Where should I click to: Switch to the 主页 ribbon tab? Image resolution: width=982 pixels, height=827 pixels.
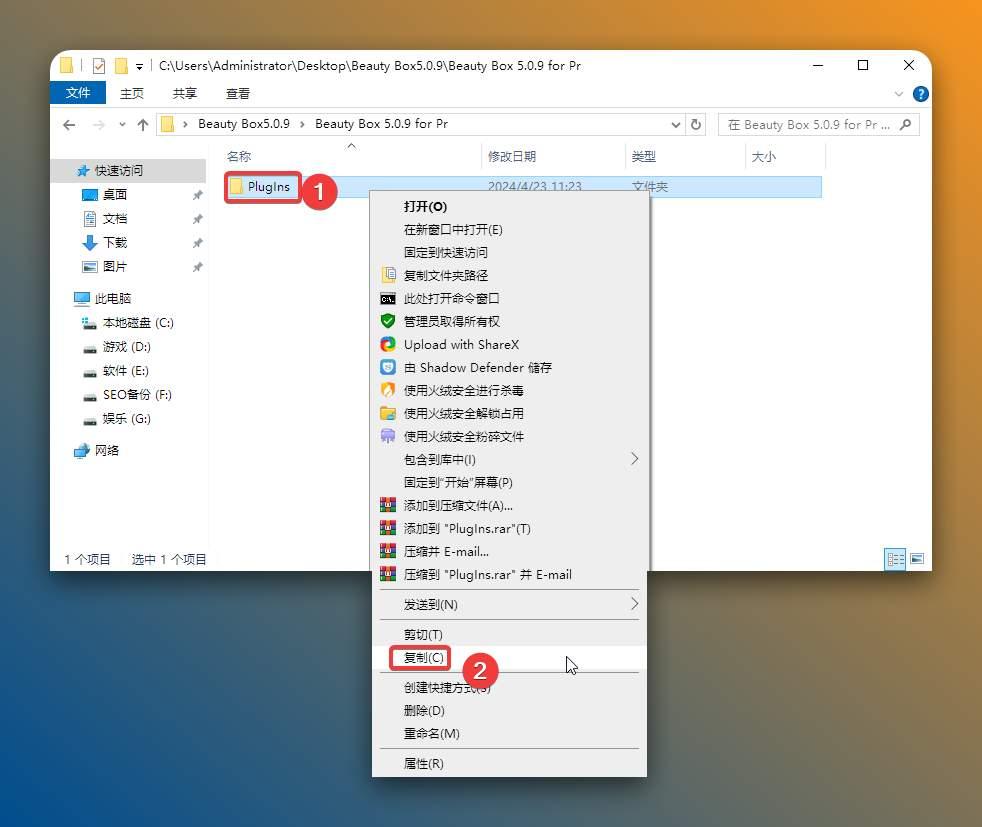click(x=132, y=93)
